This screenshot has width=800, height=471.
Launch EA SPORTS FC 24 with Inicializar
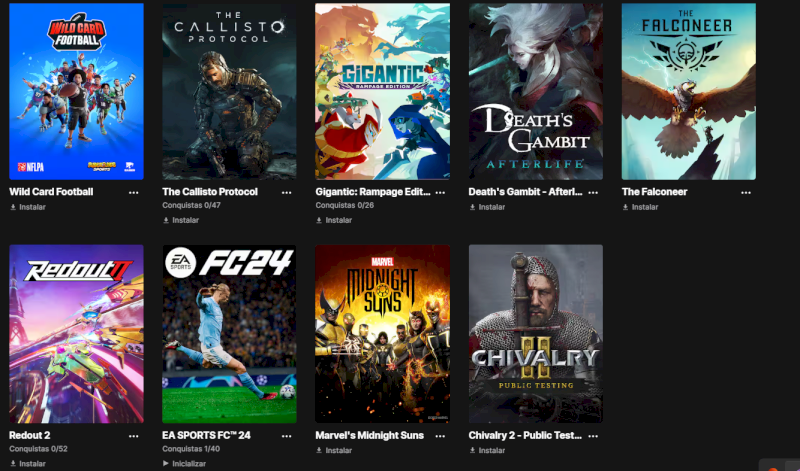[184, 464]
